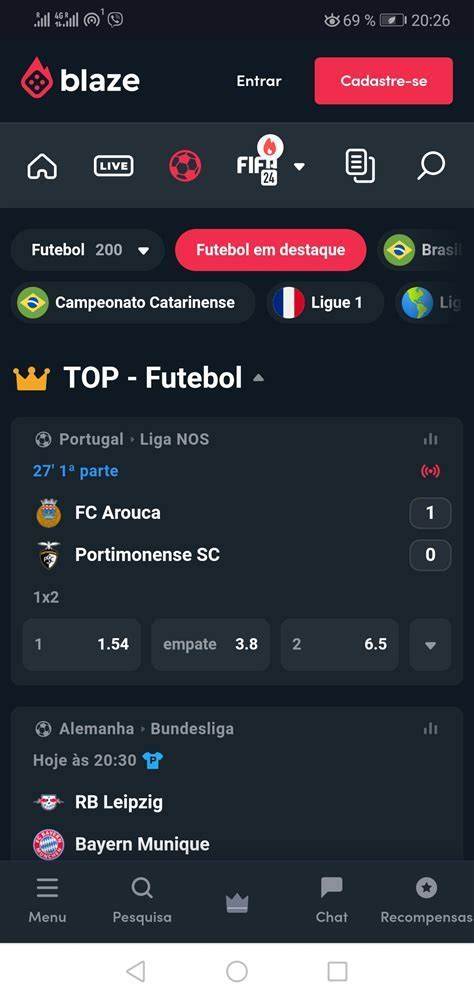This screenshot has height=1000, width=474.
Task: Select odds 1 at 1.54 for FC Arouca
Action: [x=82, y=644]
